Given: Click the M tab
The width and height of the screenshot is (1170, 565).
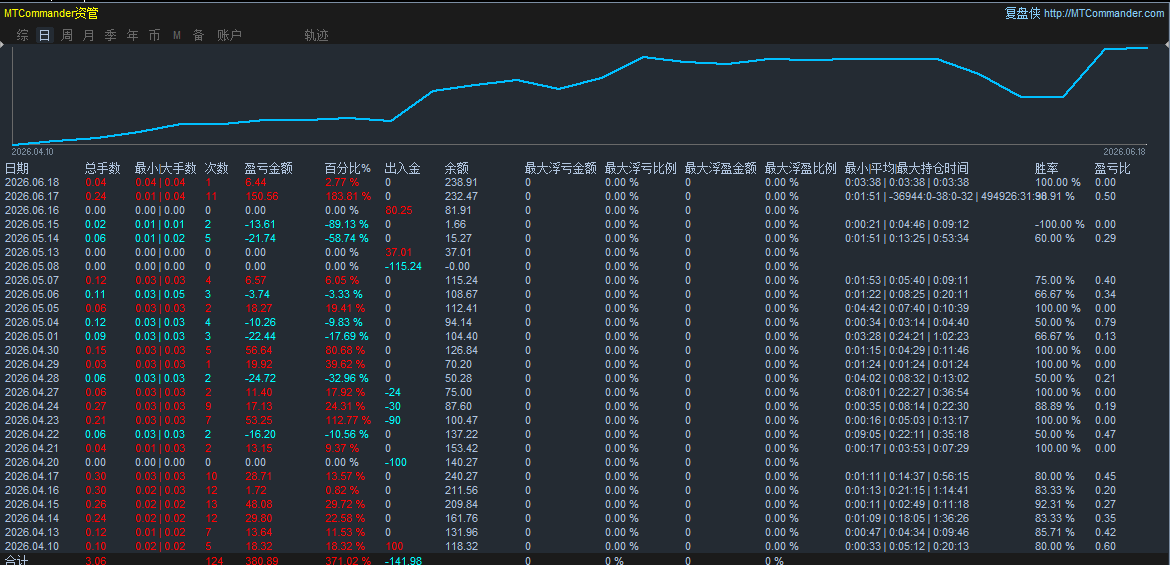Looking at the screenshot, I should (x=177, y=35).
